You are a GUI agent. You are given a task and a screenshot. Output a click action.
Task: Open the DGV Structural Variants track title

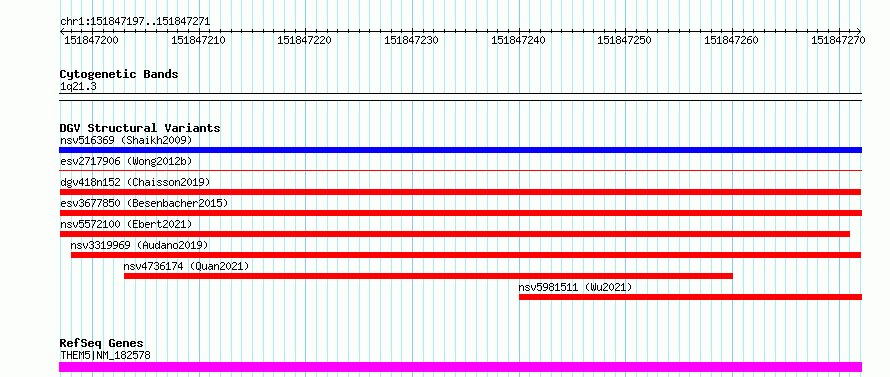click(x=140, y=128)
